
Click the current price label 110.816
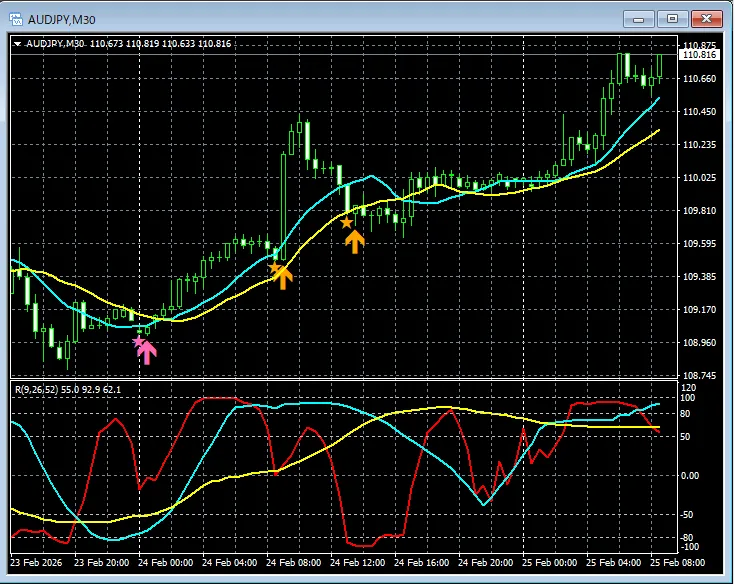point(697,55)
